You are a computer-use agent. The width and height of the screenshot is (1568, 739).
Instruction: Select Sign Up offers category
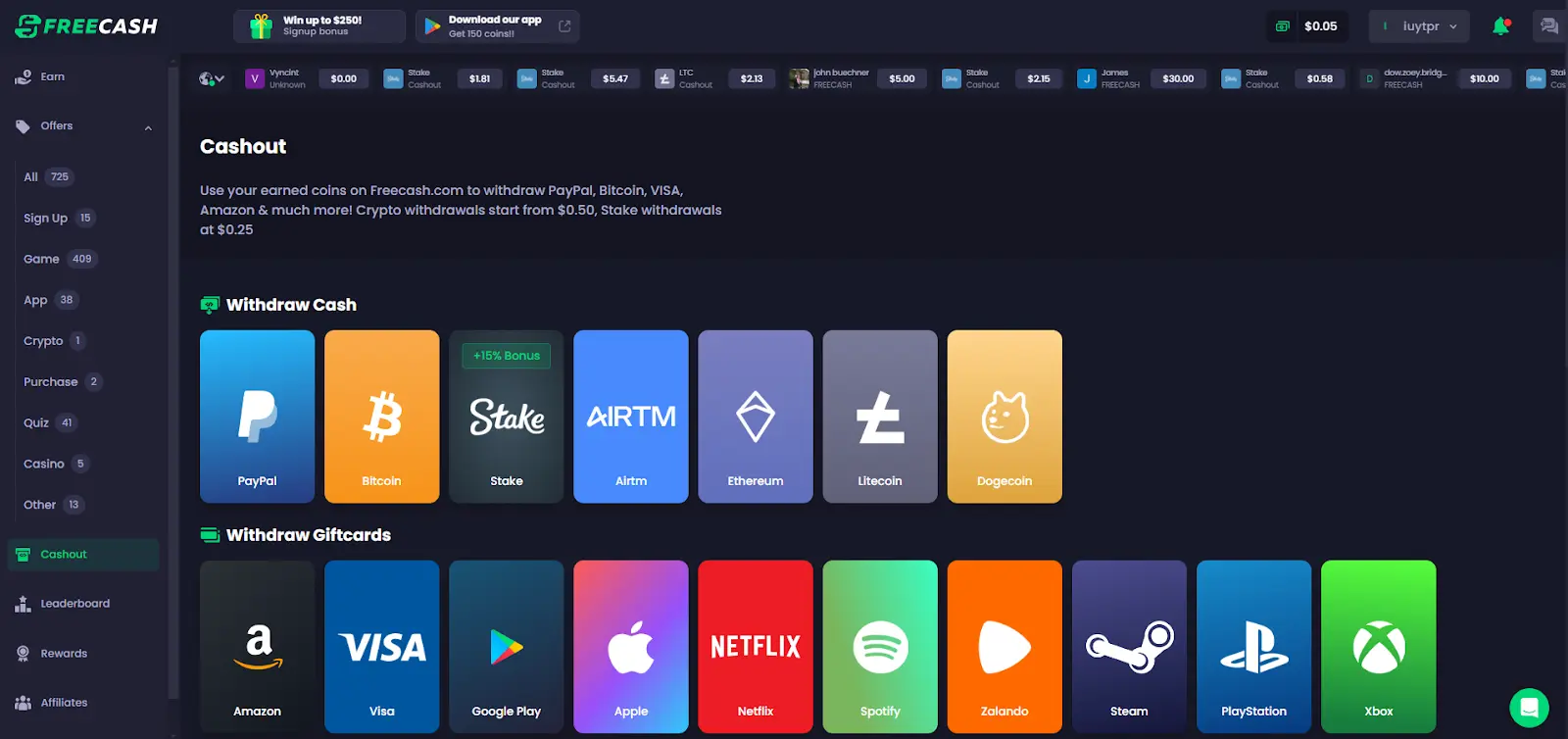pyautogui.click(x=59, y=218)
